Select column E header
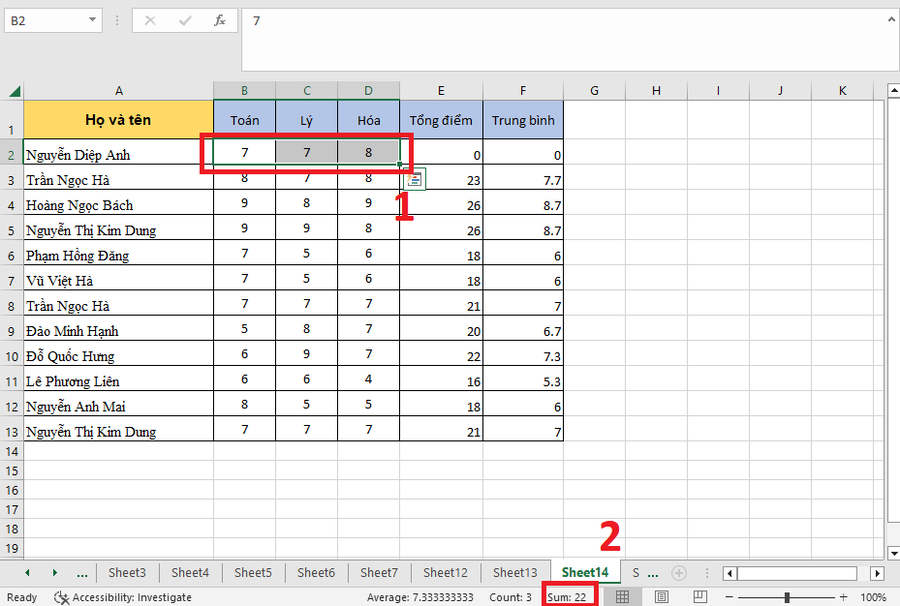900x606 pixels. [x=441, y=91]
